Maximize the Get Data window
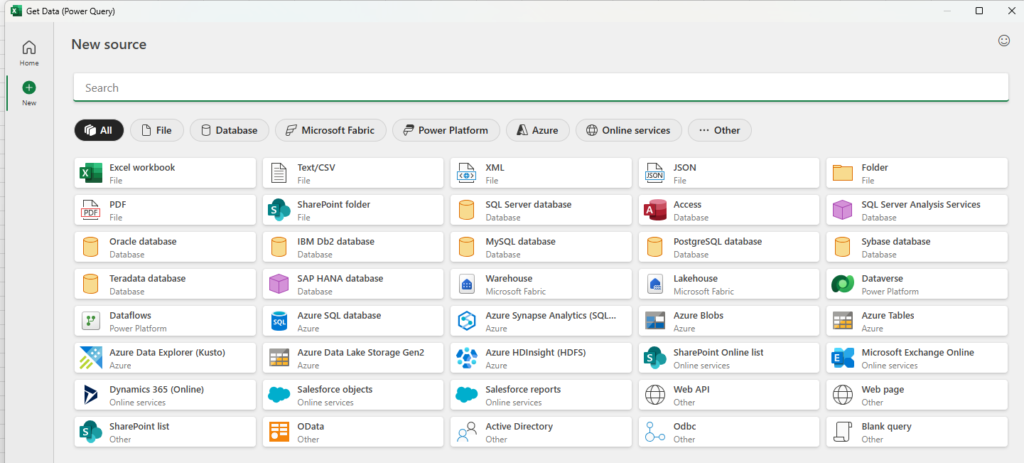The width and height of the screenshot is (1024, 463). [979, 10]
